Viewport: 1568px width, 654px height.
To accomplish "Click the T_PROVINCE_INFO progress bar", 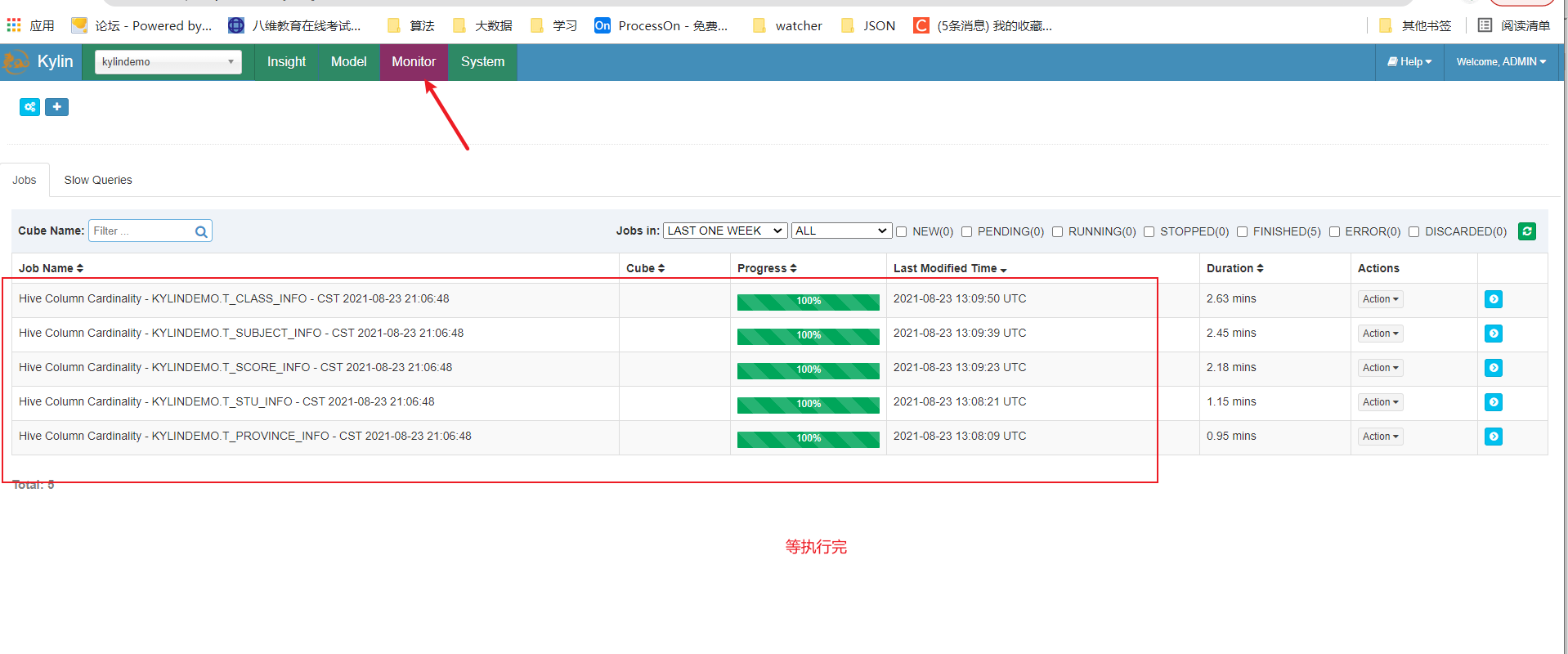I will 809,439.
